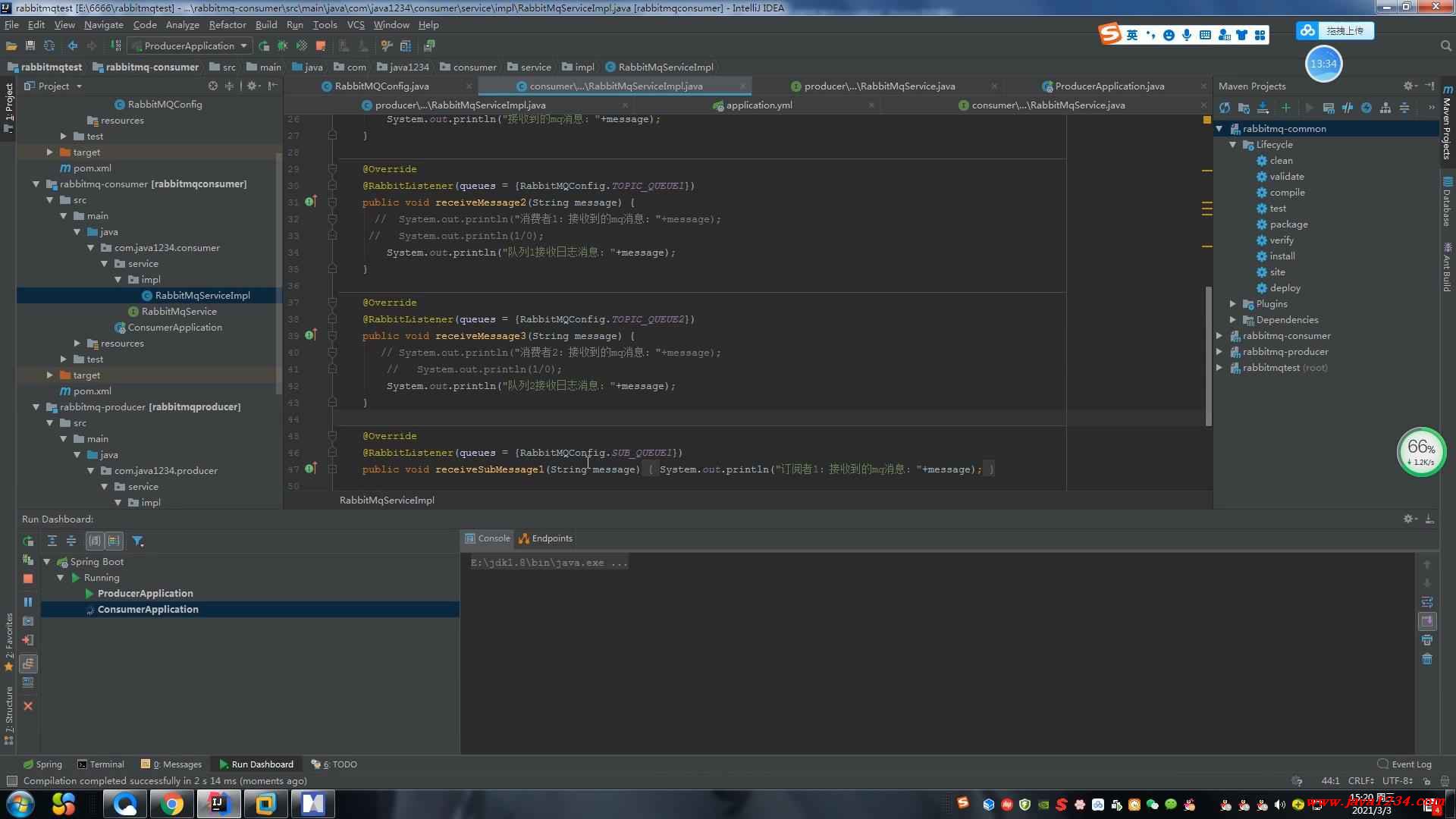Collapse the Spring Boot node
This screenshot has height=819, width=1456.
[x=47, y=562]
